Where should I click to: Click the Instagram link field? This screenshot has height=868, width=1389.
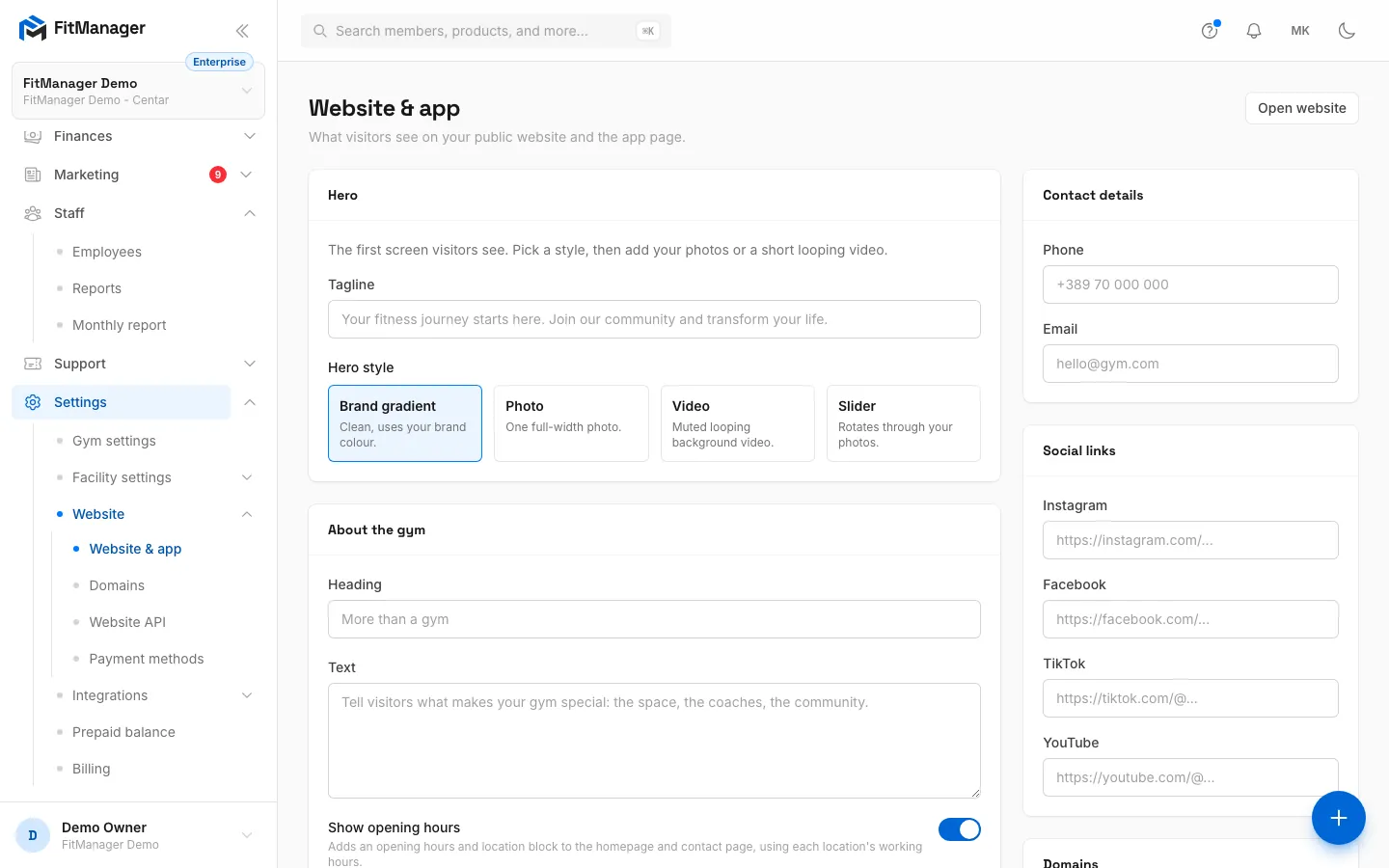tap(1190, 540)
